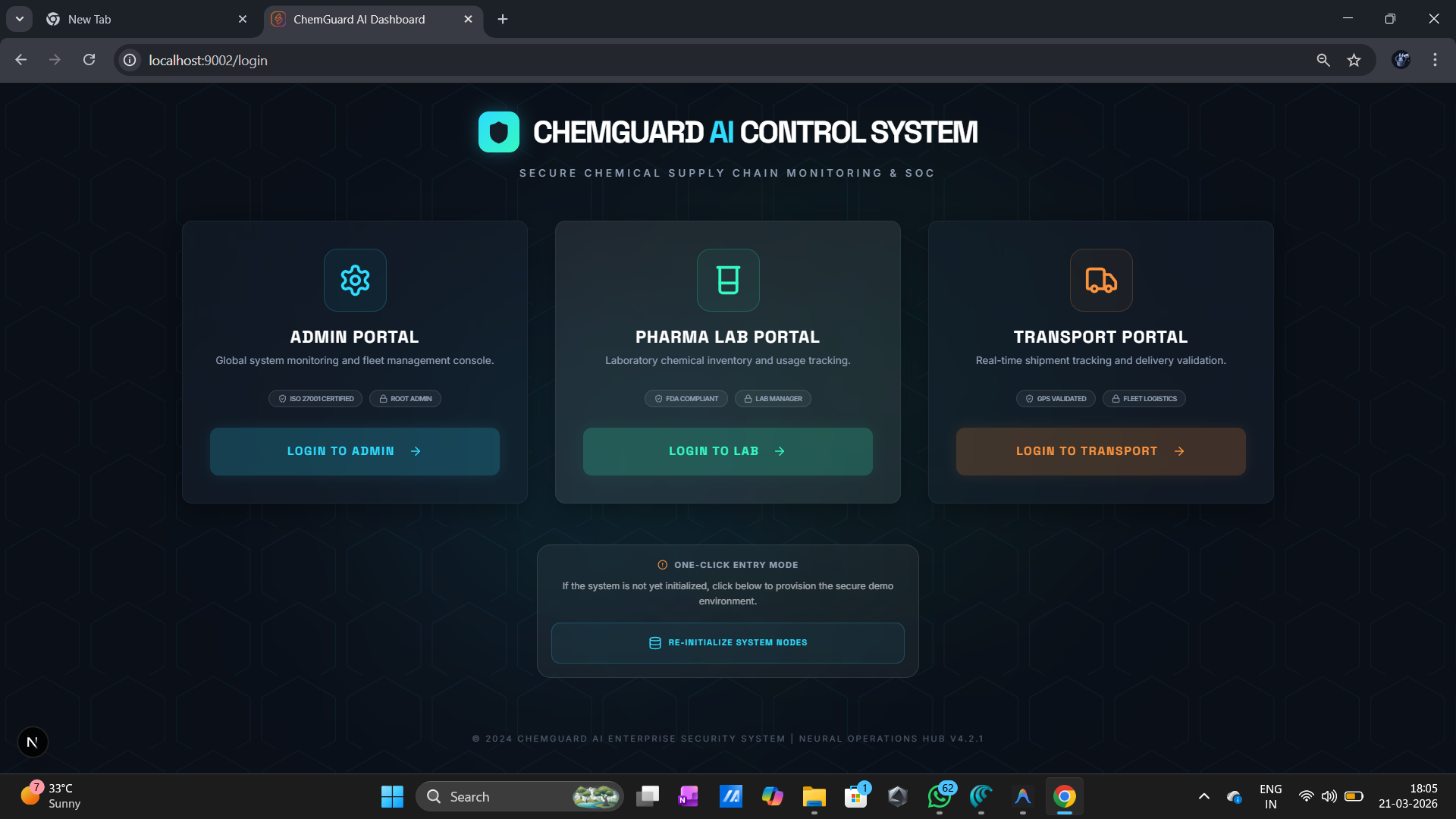Click the ENG IN language indicator
Image resolution: width=1456 pixels, height=819 pixels.
point(1271,796)
